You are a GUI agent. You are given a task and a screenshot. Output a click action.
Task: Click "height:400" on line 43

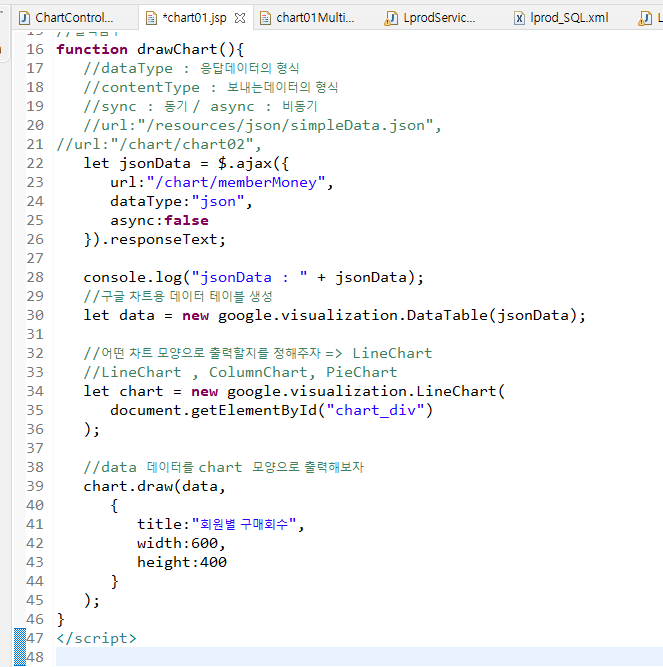[x=182, y=562]
